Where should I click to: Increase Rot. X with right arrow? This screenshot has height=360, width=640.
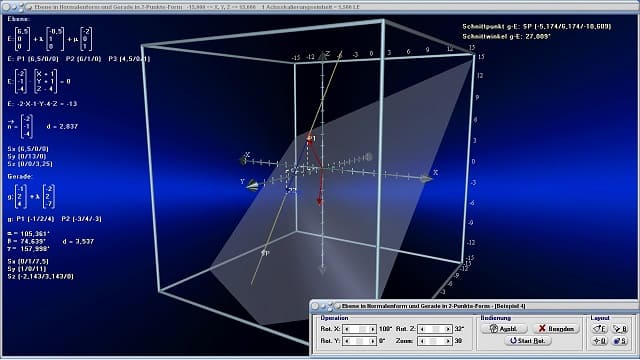372,329
